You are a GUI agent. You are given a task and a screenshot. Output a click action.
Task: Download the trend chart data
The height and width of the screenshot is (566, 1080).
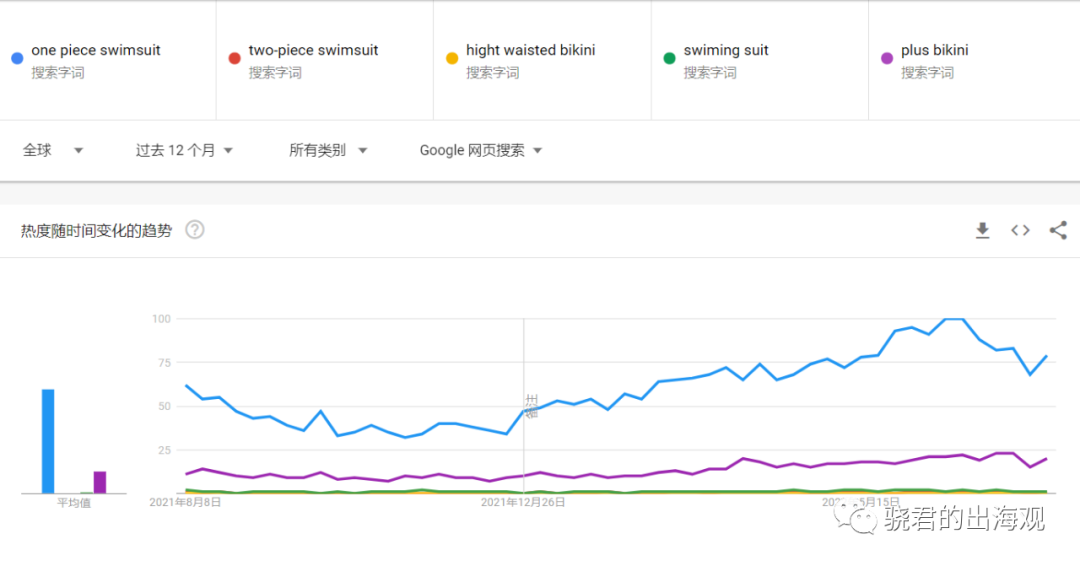tap(982, 231)
